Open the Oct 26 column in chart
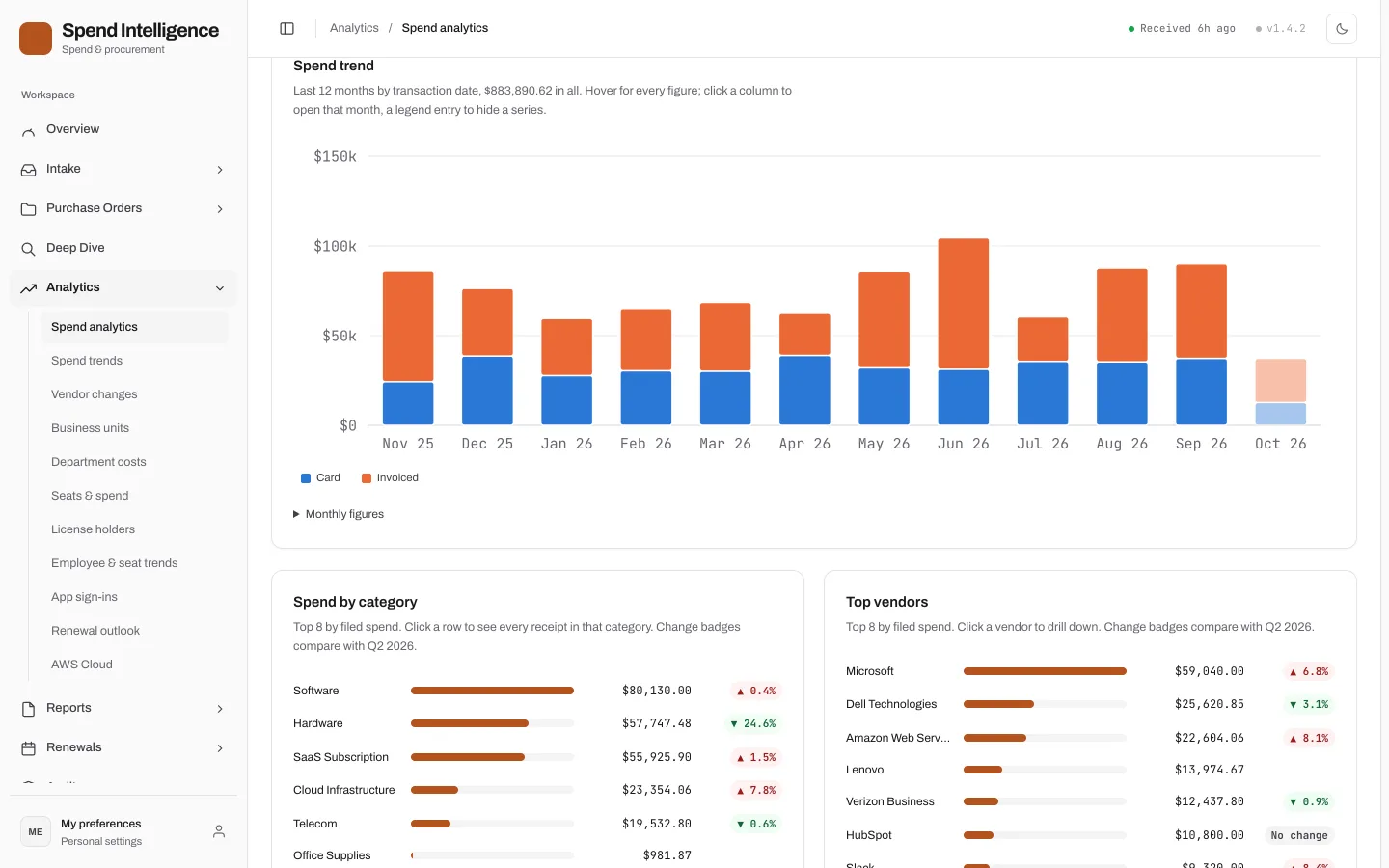Screen dimensions: 1389x868 1281,392
